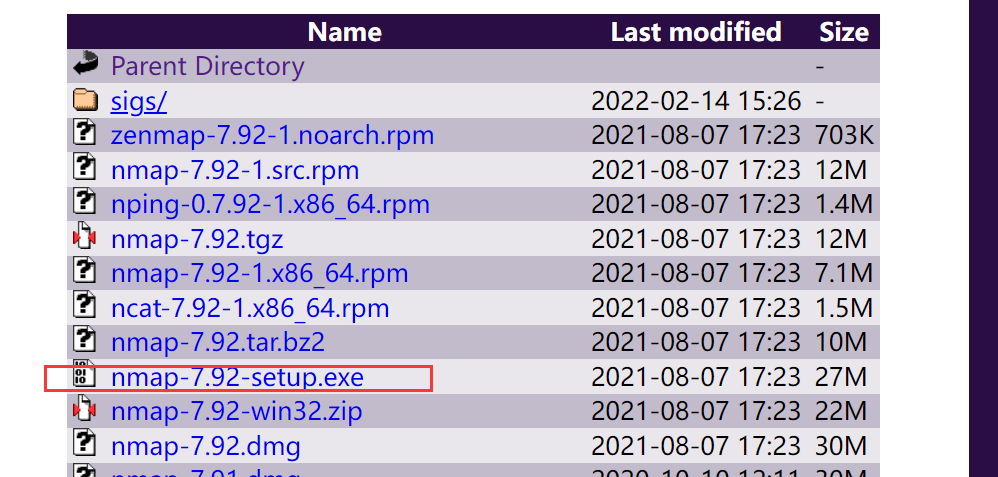Select the 1.4M size of the nping rpm
998x477 pixels.
point(844,204)
